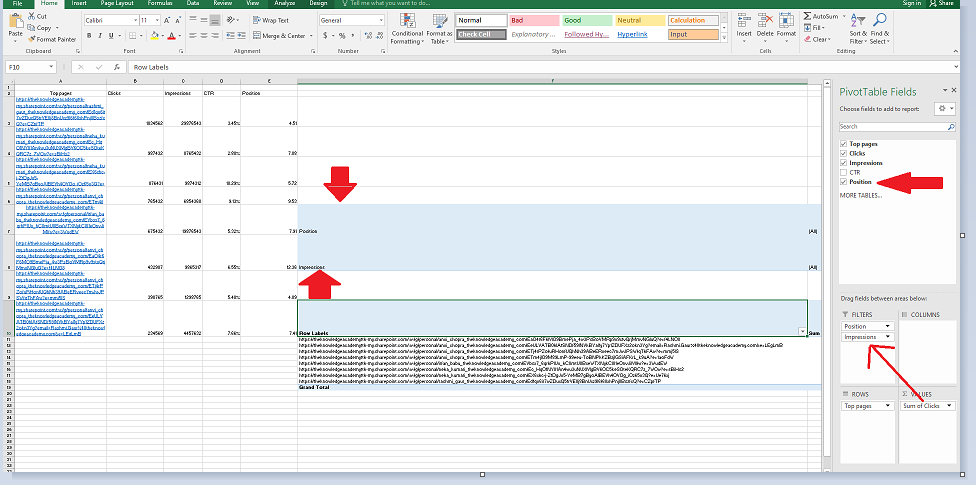Click the Wrap Text button
Image resolution: width=976 pixels, height=485 pixels.
tap(270, 20)
